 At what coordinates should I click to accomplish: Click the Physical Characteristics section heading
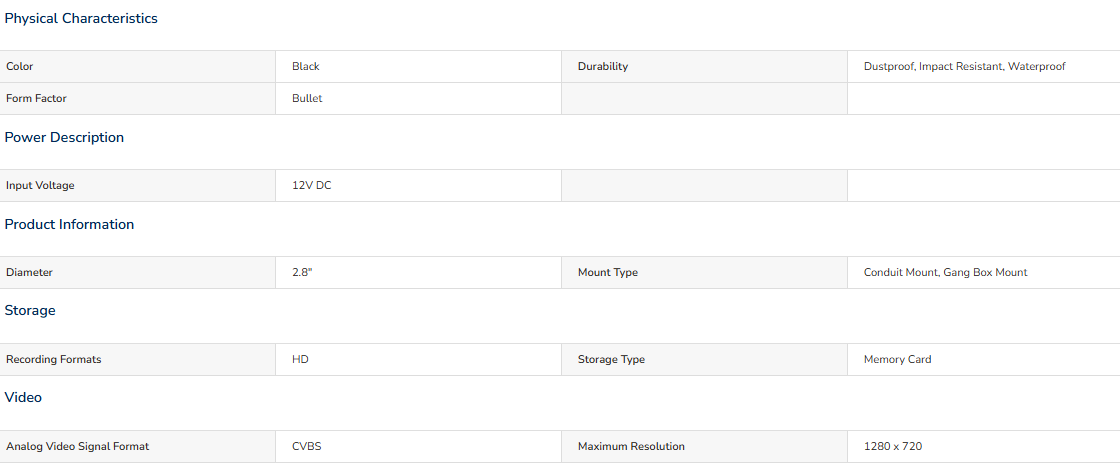point(81,19)
